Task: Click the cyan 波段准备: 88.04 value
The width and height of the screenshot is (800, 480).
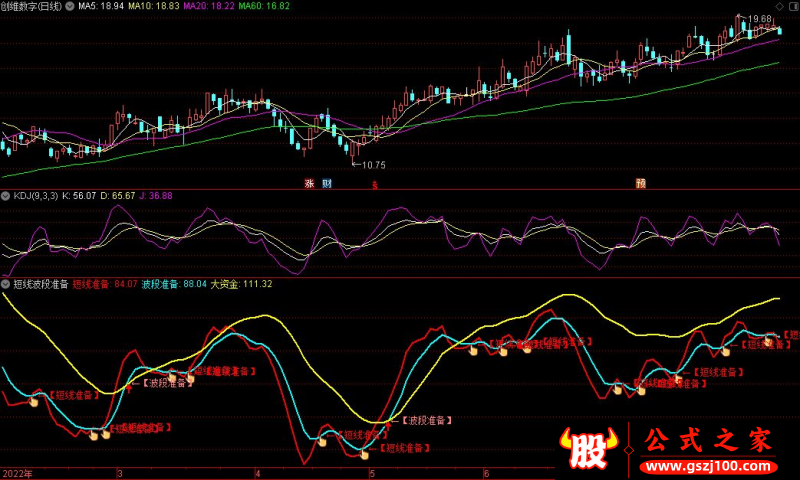Action: (174, 284)
